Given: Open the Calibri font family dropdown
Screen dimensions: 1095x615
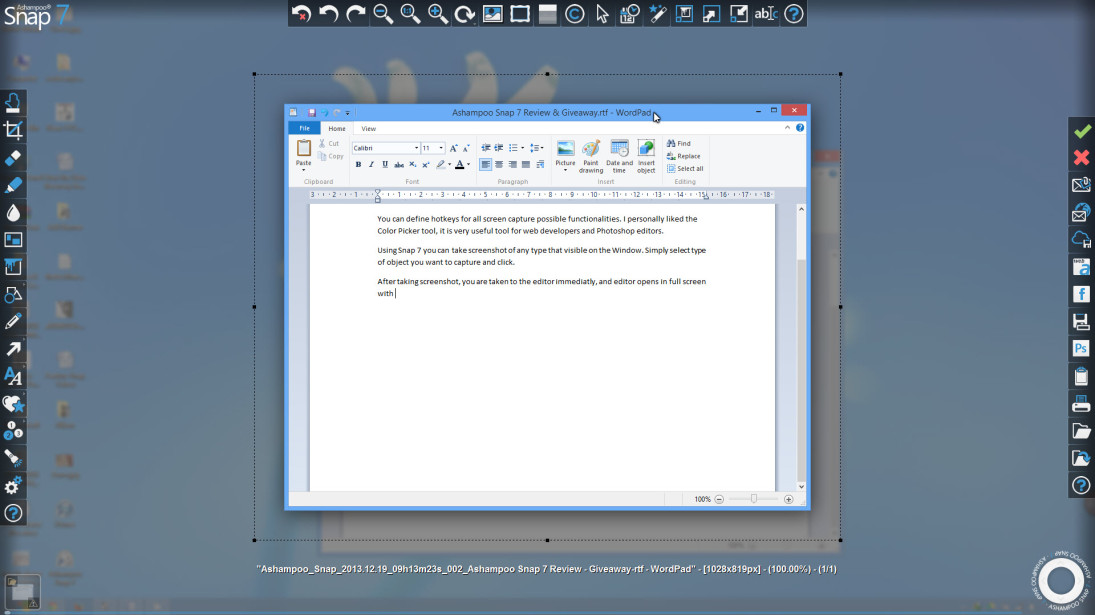Looking at the screenshot, I should (x=416, y=148).
